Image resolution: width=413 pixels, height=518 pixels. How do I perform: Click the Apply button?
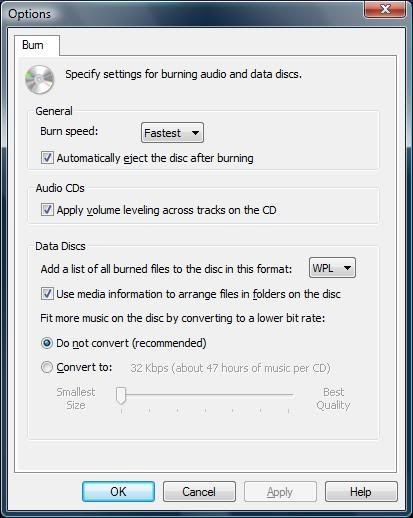click(x=280, y=492)
